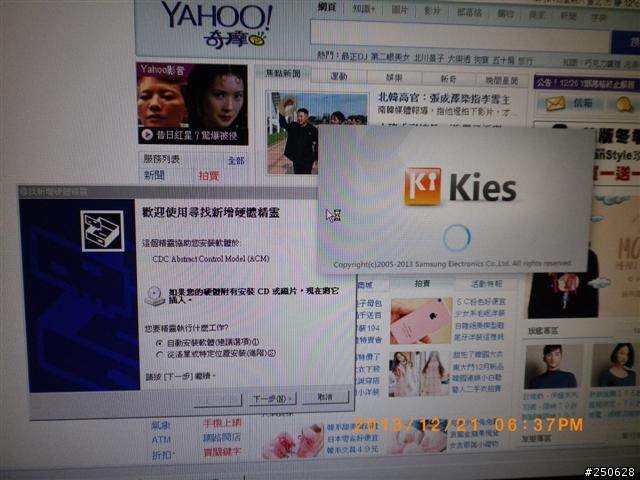Image resolution: width=640 pixels, height=480 pixels.
Task: Select the 影片 search tab
Action: 432,11
